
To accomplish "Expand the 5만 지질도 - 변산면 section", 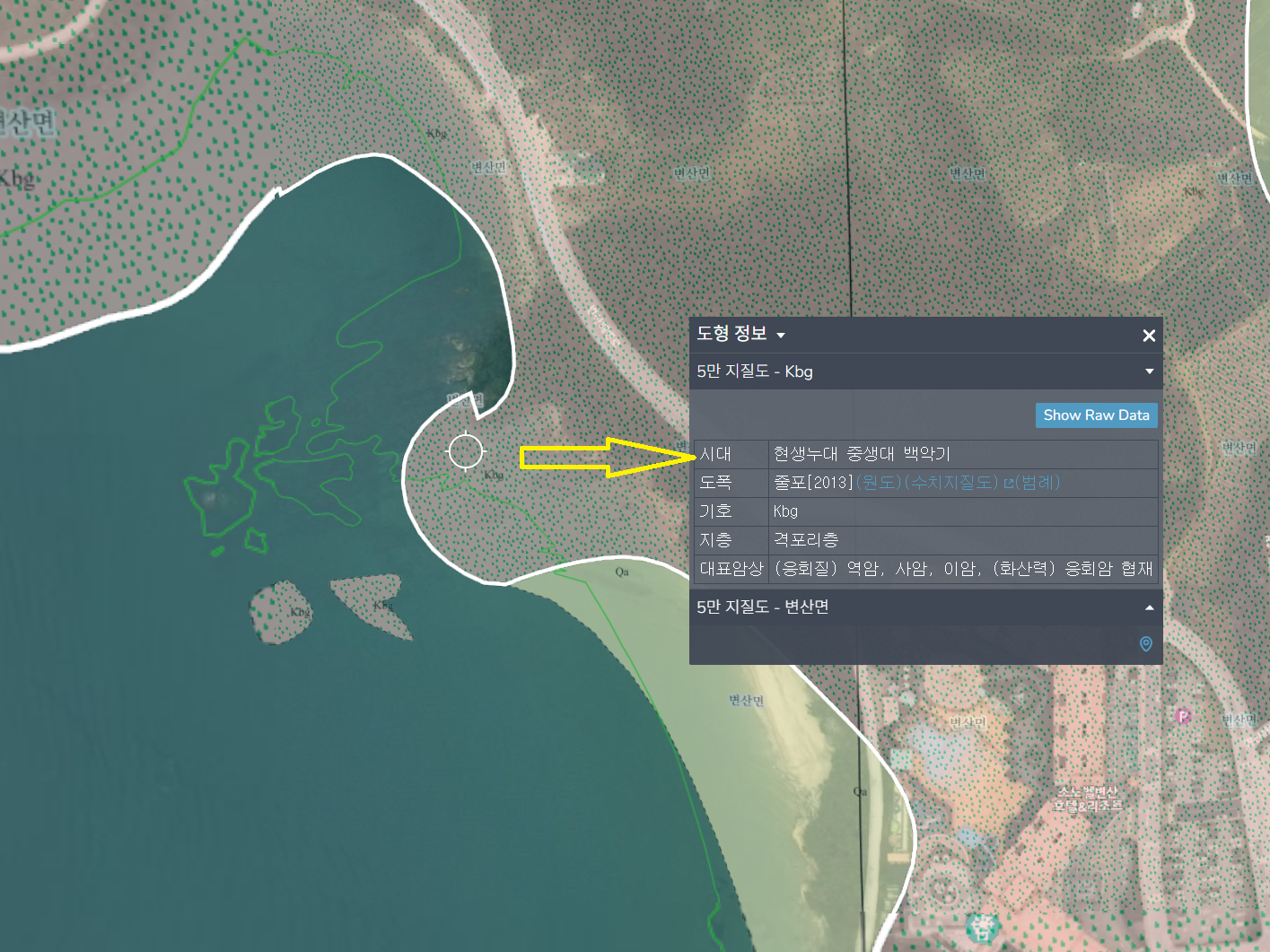I will pyautogui.click(x=1149, y=607).
